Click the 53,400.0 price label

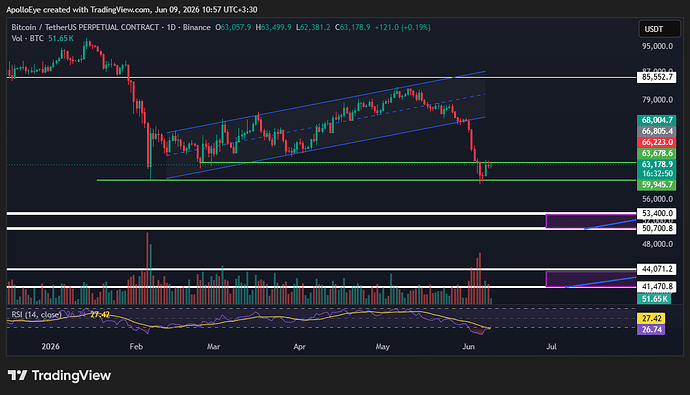tap(657, 213)
